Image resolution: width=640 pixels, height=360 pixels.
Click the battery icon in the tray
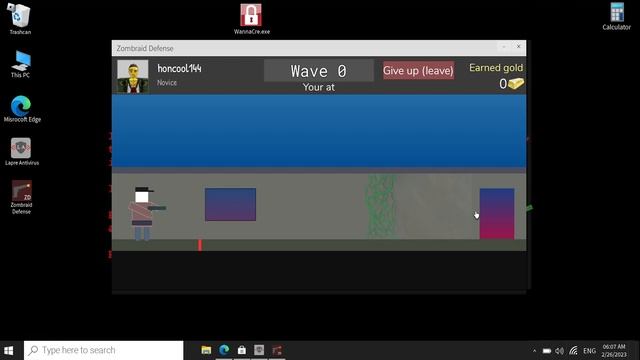547,351
